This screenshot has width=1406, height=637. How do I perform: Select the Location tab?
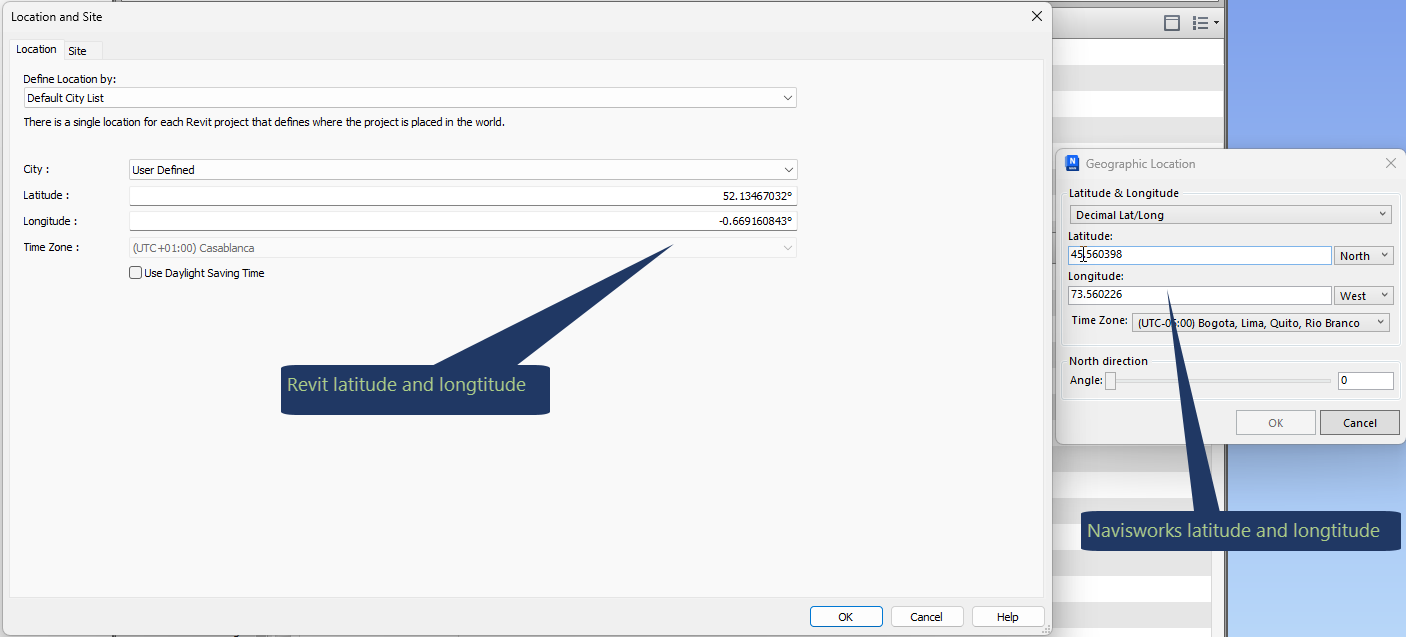pyautogui.click(x=36, y=49)
